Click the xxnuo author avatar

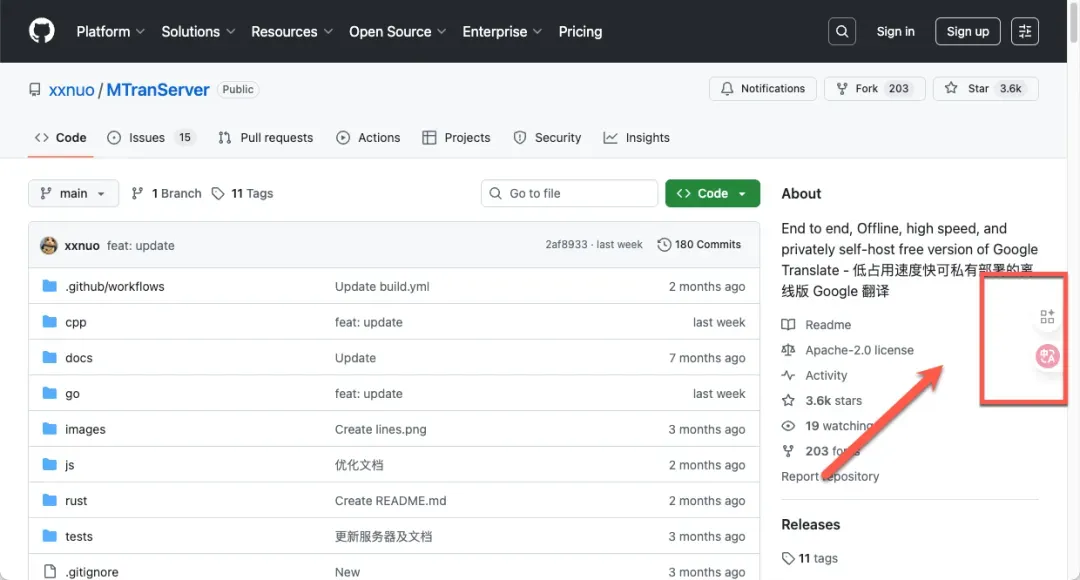(49, 245)
